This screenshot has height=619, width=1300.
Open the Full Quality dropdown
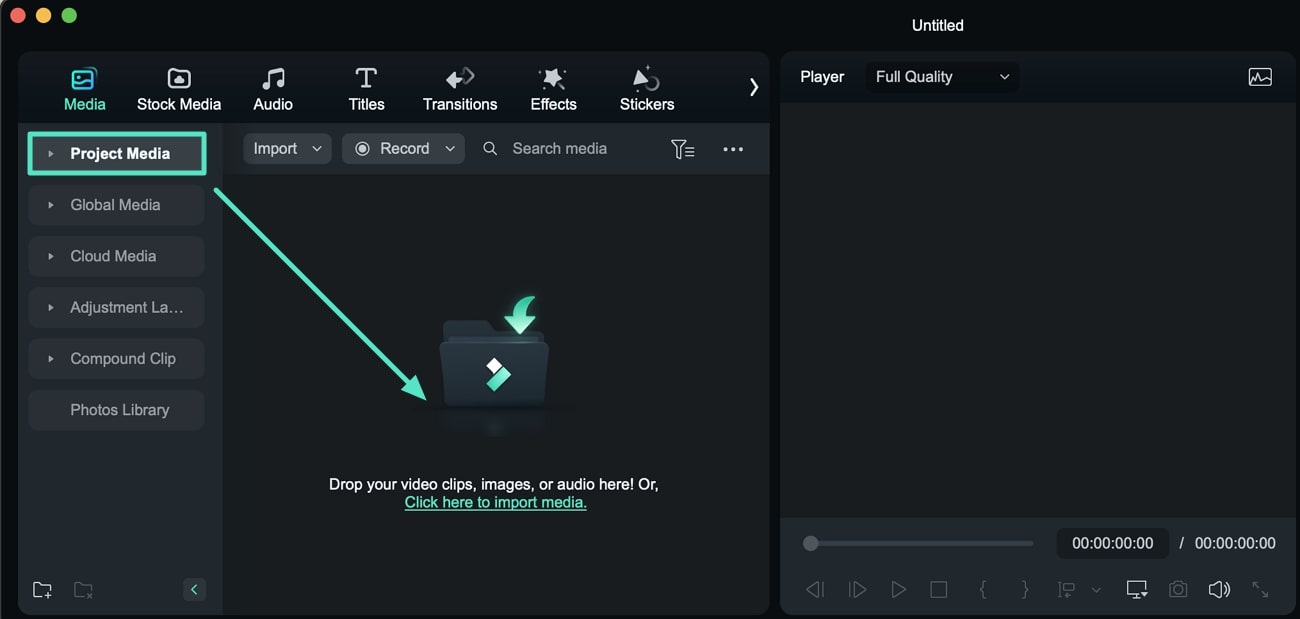tap(942, 77)
